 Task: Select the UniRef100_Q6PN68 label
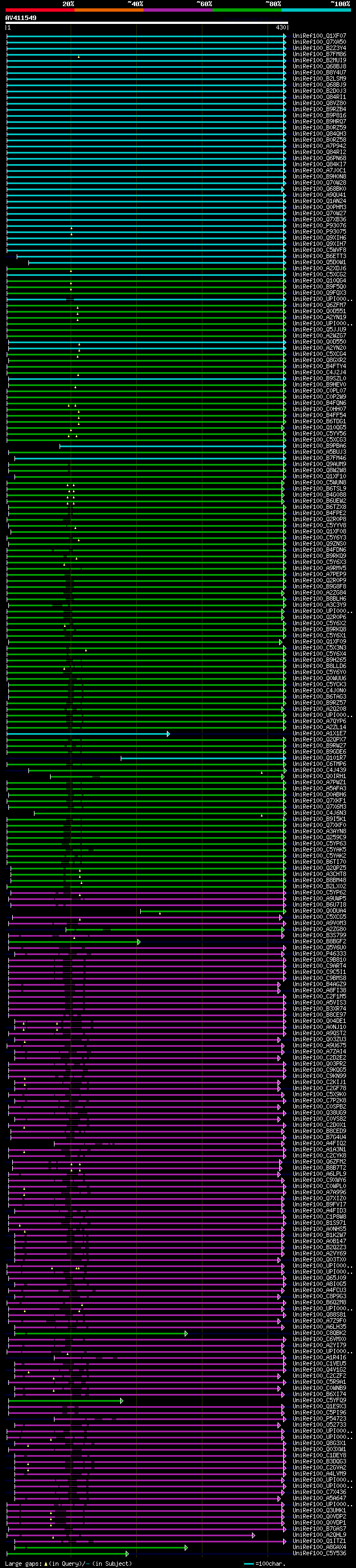(319, 159)
